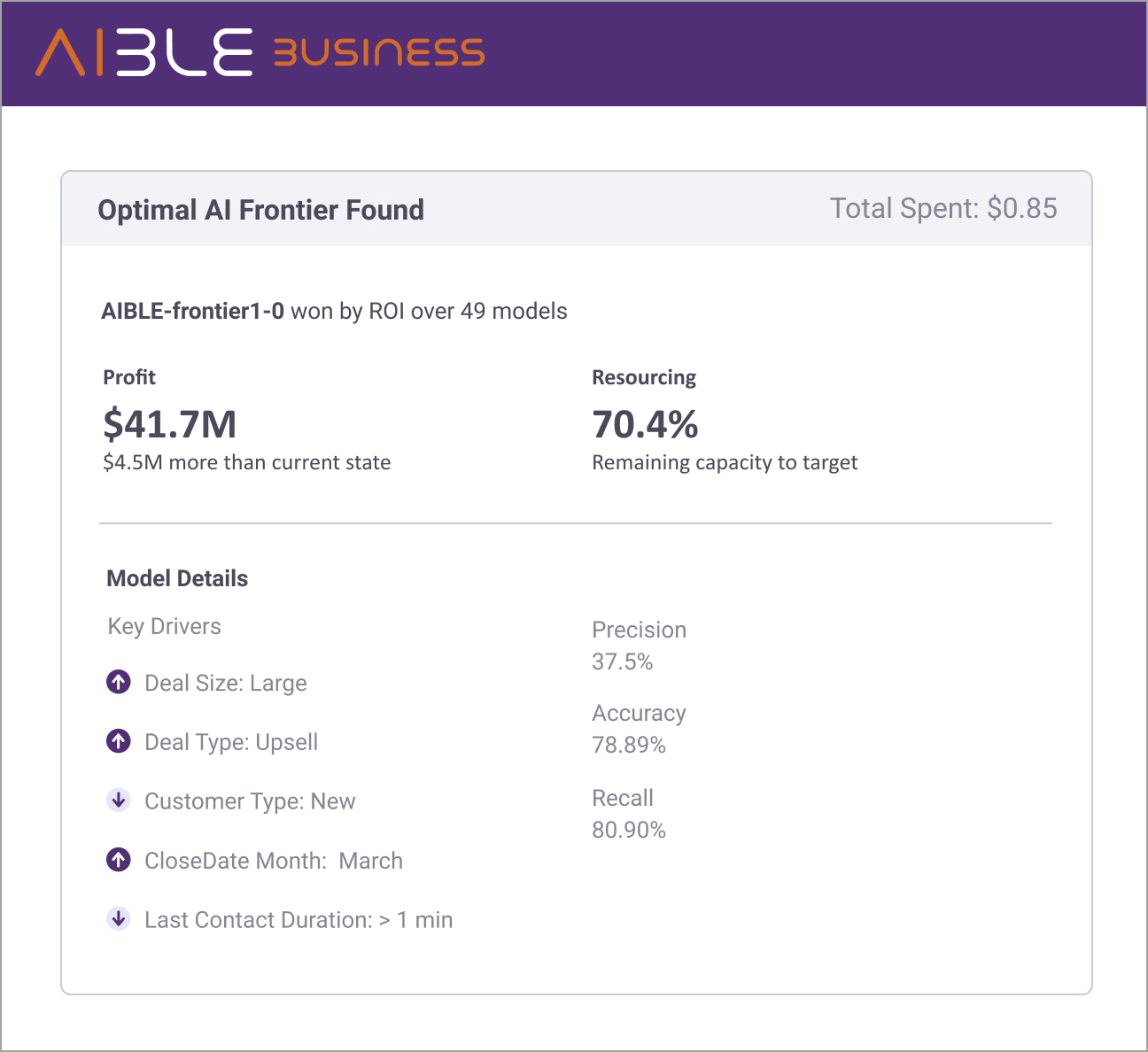
Task: Click the up arrow beside Deal Size: Large
Action: 119,682
